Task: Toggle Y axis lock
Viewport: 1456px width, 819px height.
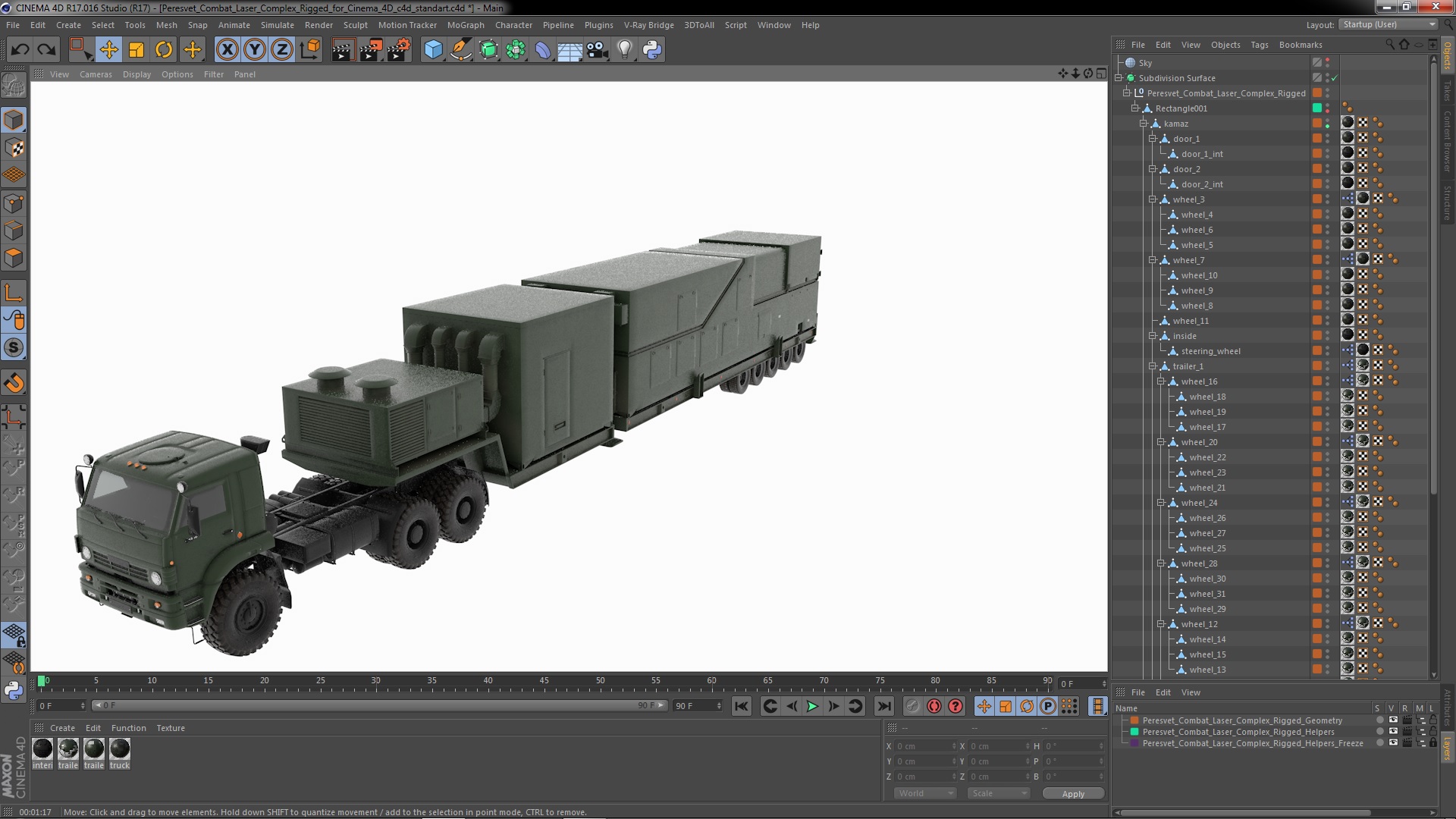Action: [x=254, y=50]
